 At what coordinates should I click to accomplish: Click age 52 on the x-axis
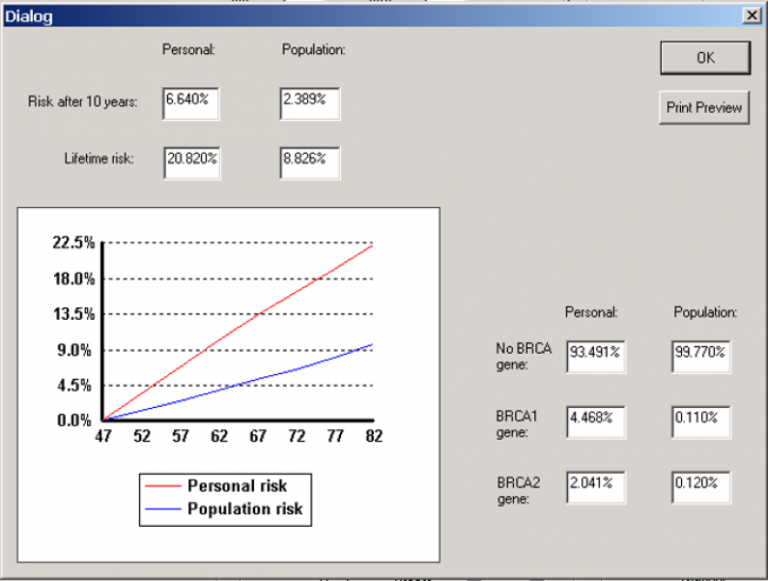coord(142,436)
